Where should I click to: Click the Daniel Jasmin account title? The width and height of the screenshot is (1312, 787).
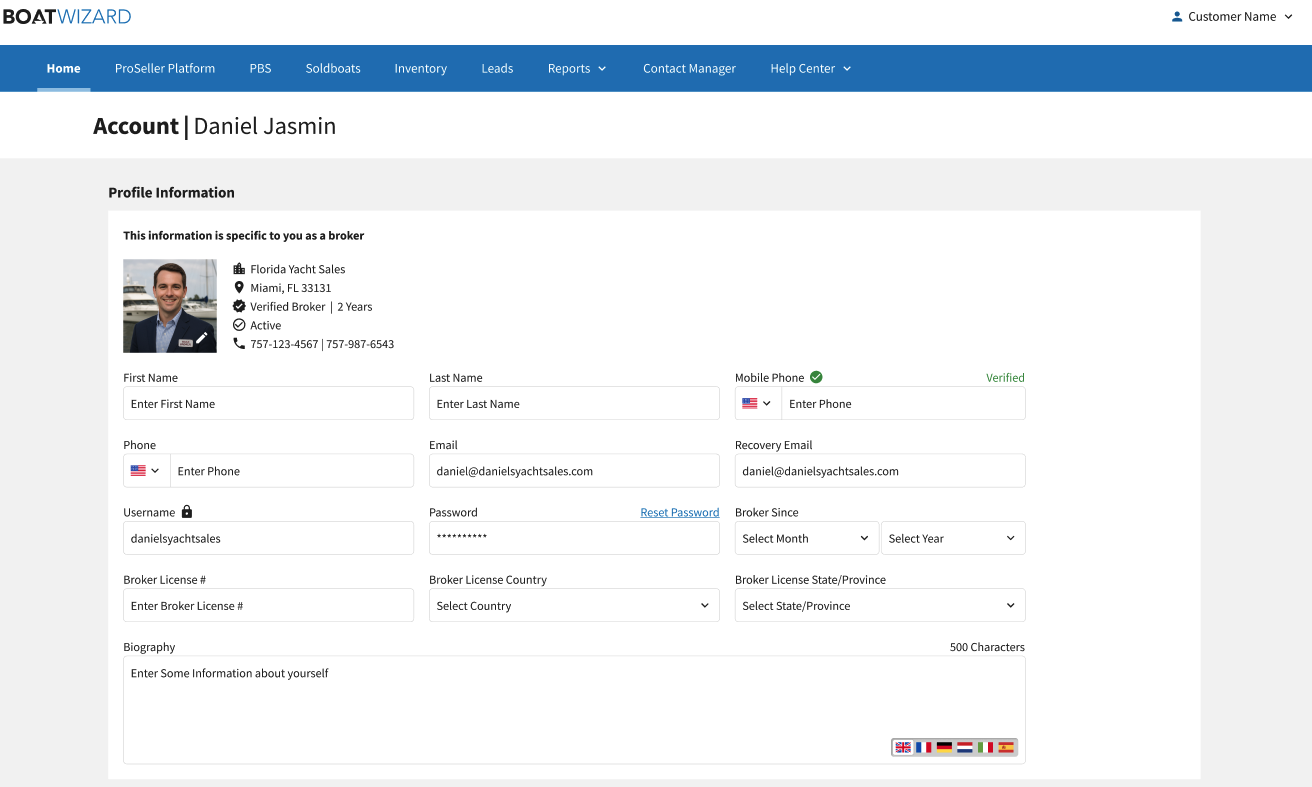pyautogui.click(x=265, y=126)
